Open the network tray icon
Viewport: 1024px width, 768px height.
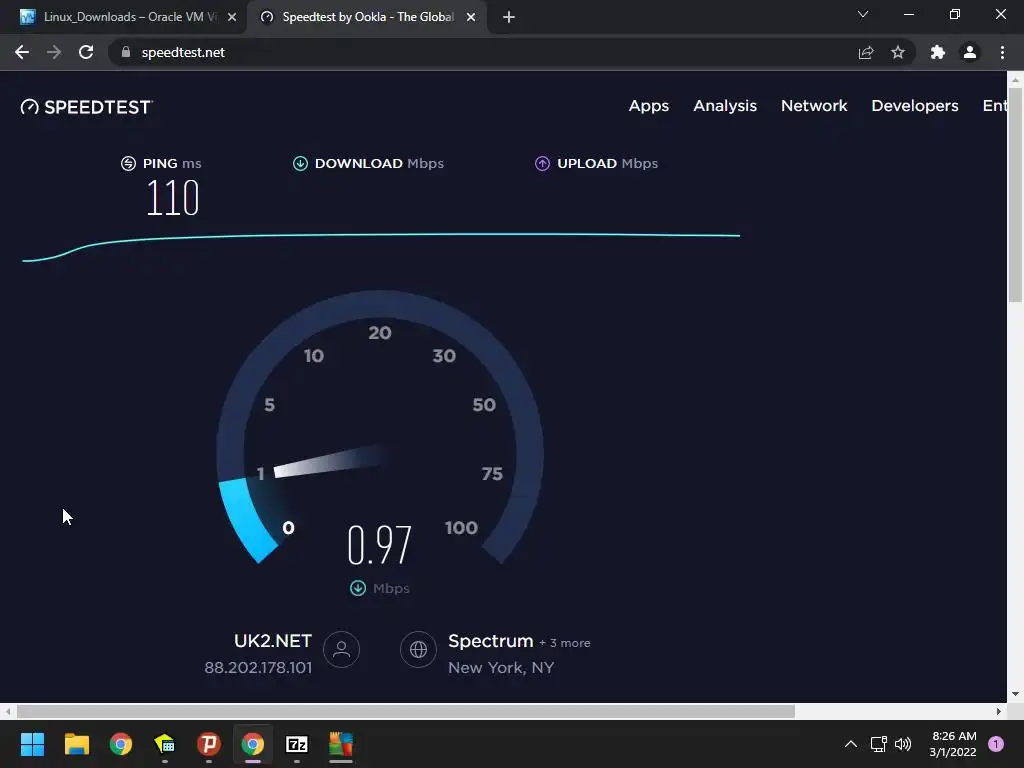pyautogui.click(x=878, y=744)
